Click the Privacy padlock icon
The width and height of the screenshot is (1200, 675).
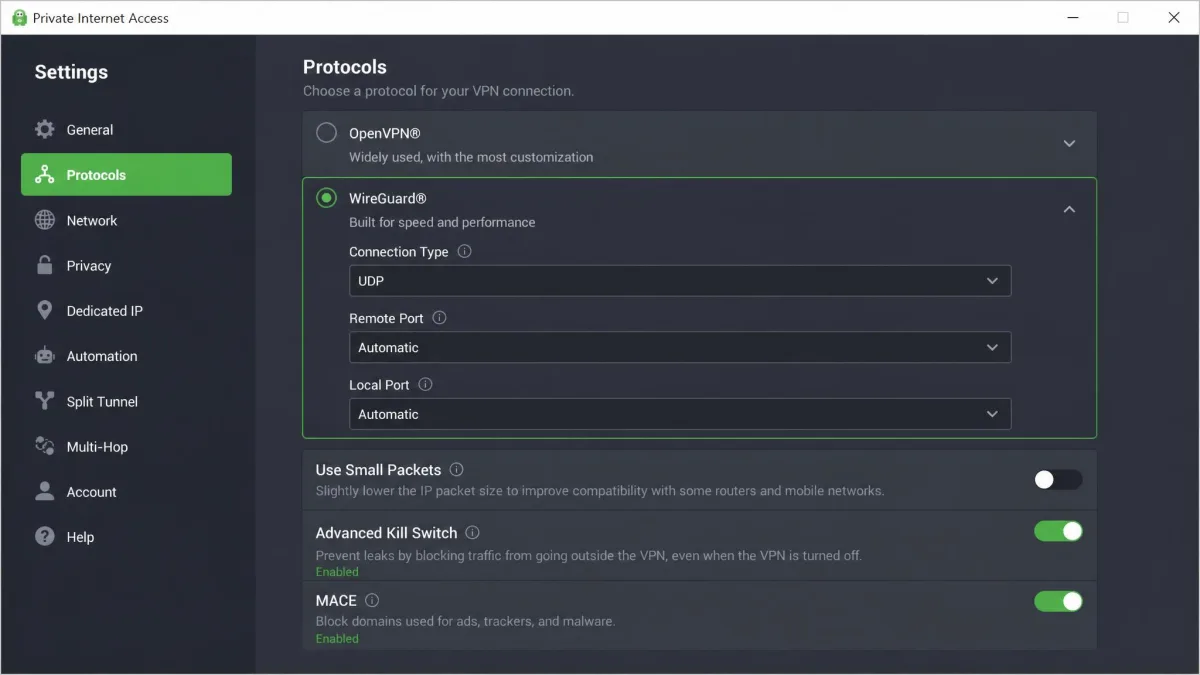pos(45,265)
